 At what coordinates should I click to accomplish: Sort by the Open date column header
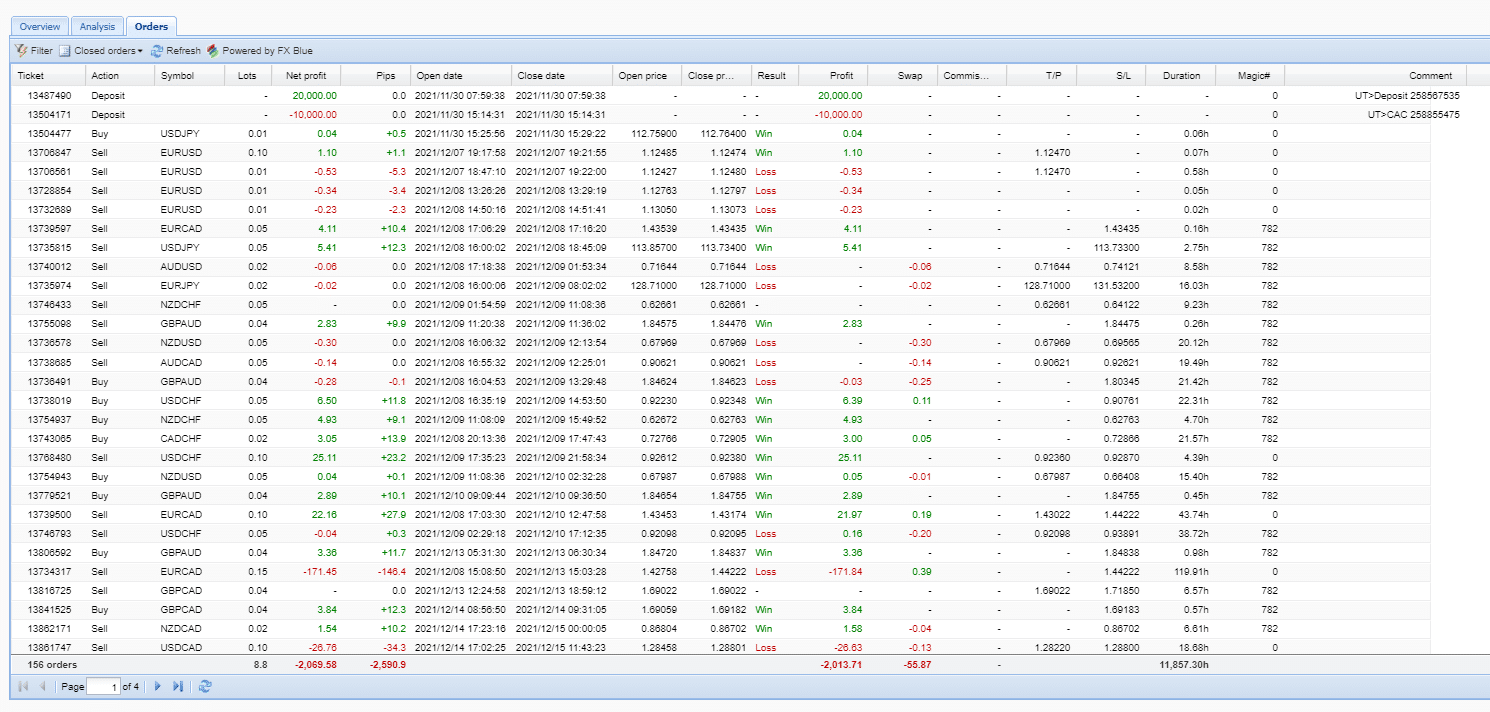pyautogui.click(x=461, y=76)
